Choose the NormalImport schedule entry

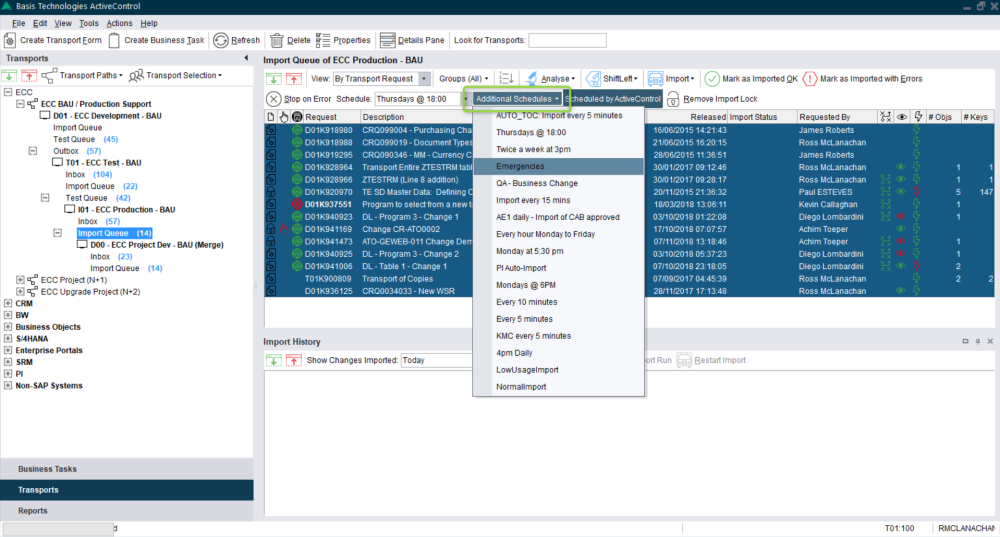[x=559, y=387]
